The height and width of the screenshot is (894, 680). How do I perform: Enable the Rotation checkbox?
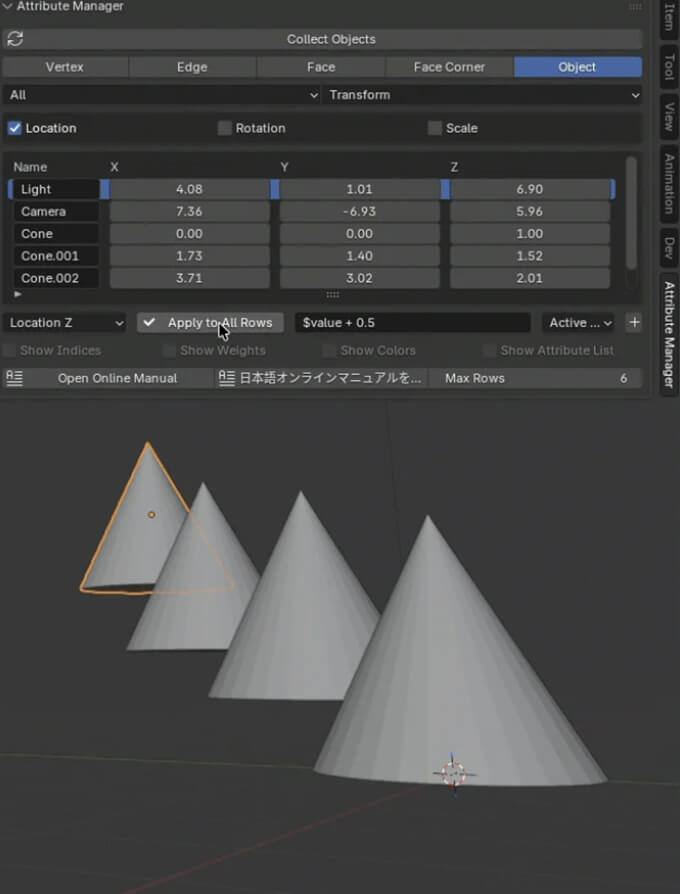coord(225,128)
